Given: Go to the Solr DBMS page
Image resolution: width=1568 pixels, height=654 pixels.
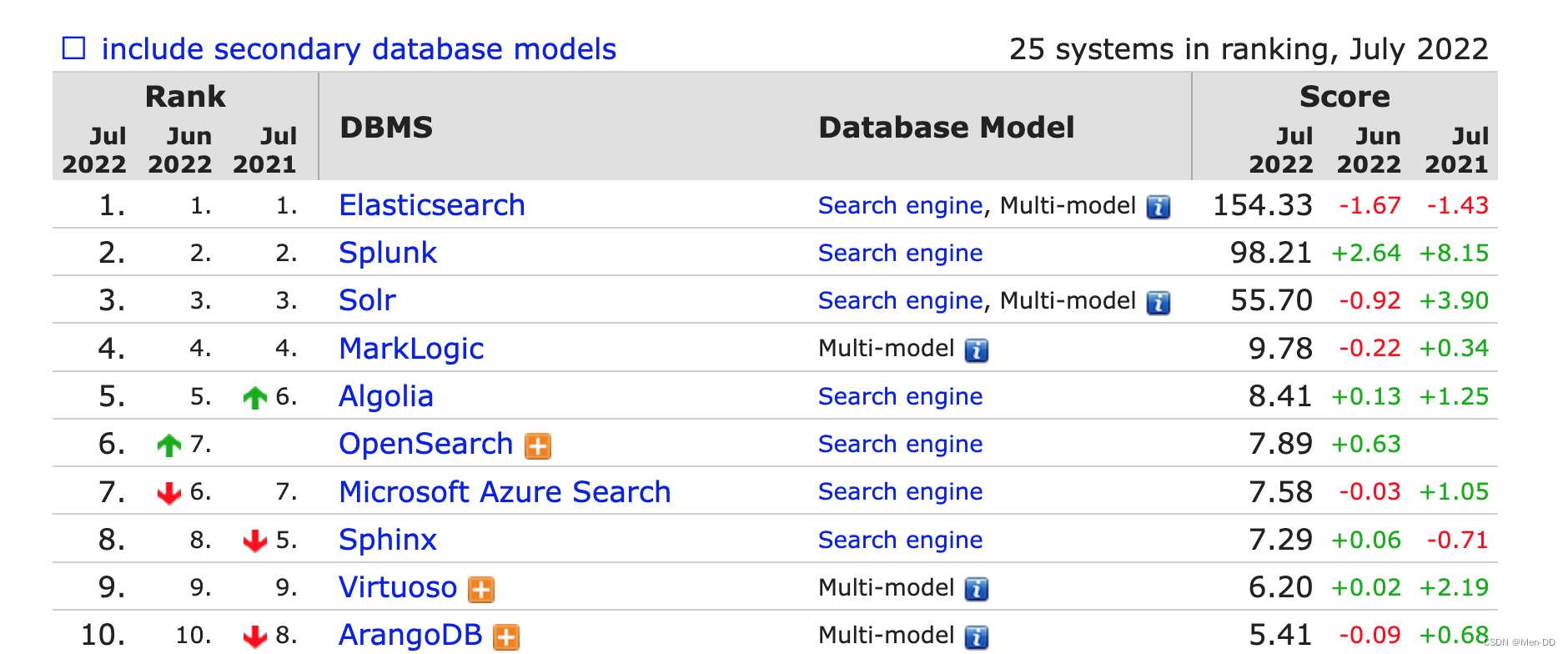Looking at the screenshot, I should click(367, 300).
